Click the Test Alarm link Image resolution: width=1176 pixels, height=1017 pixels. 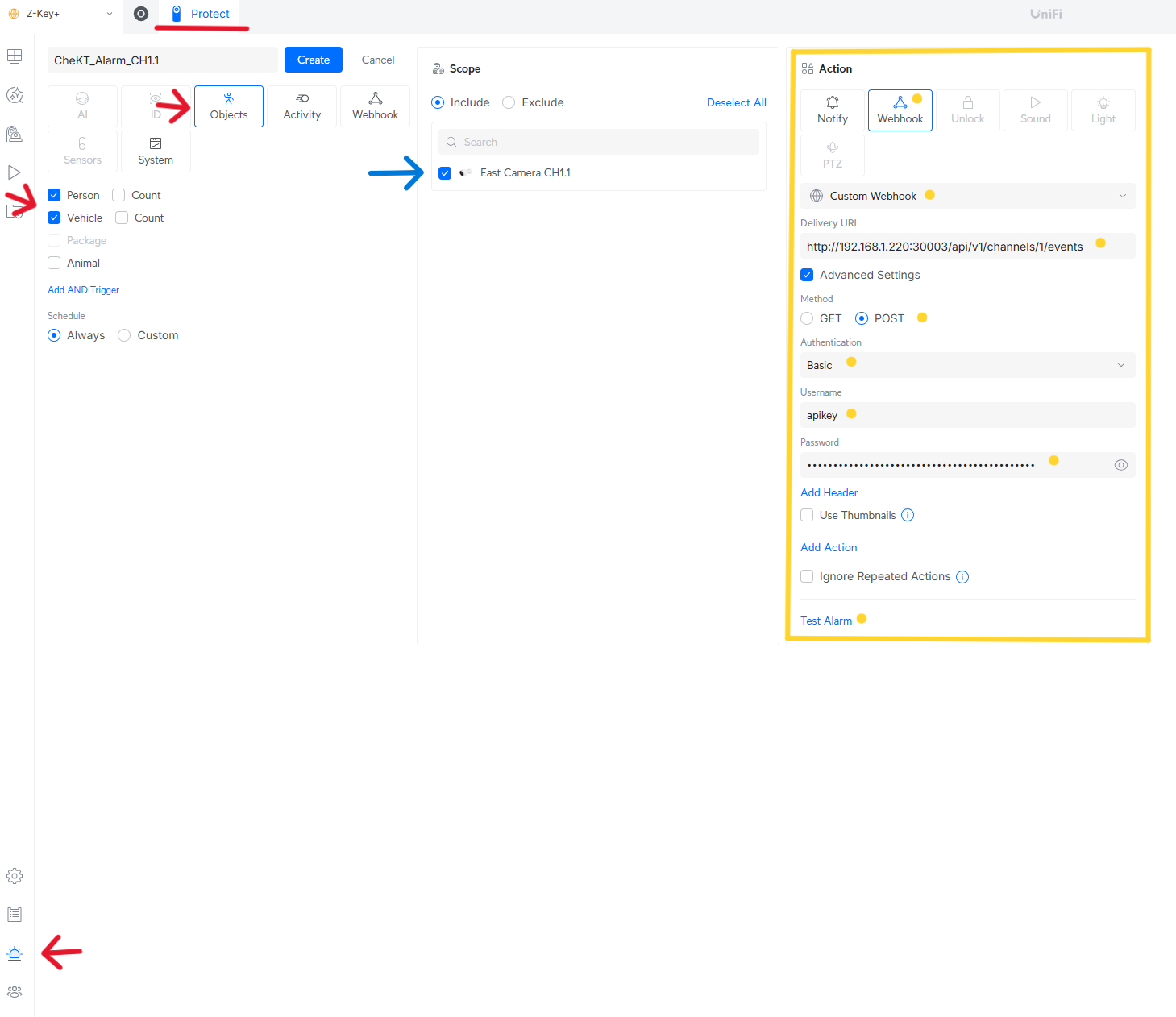[x=825, y=621]
